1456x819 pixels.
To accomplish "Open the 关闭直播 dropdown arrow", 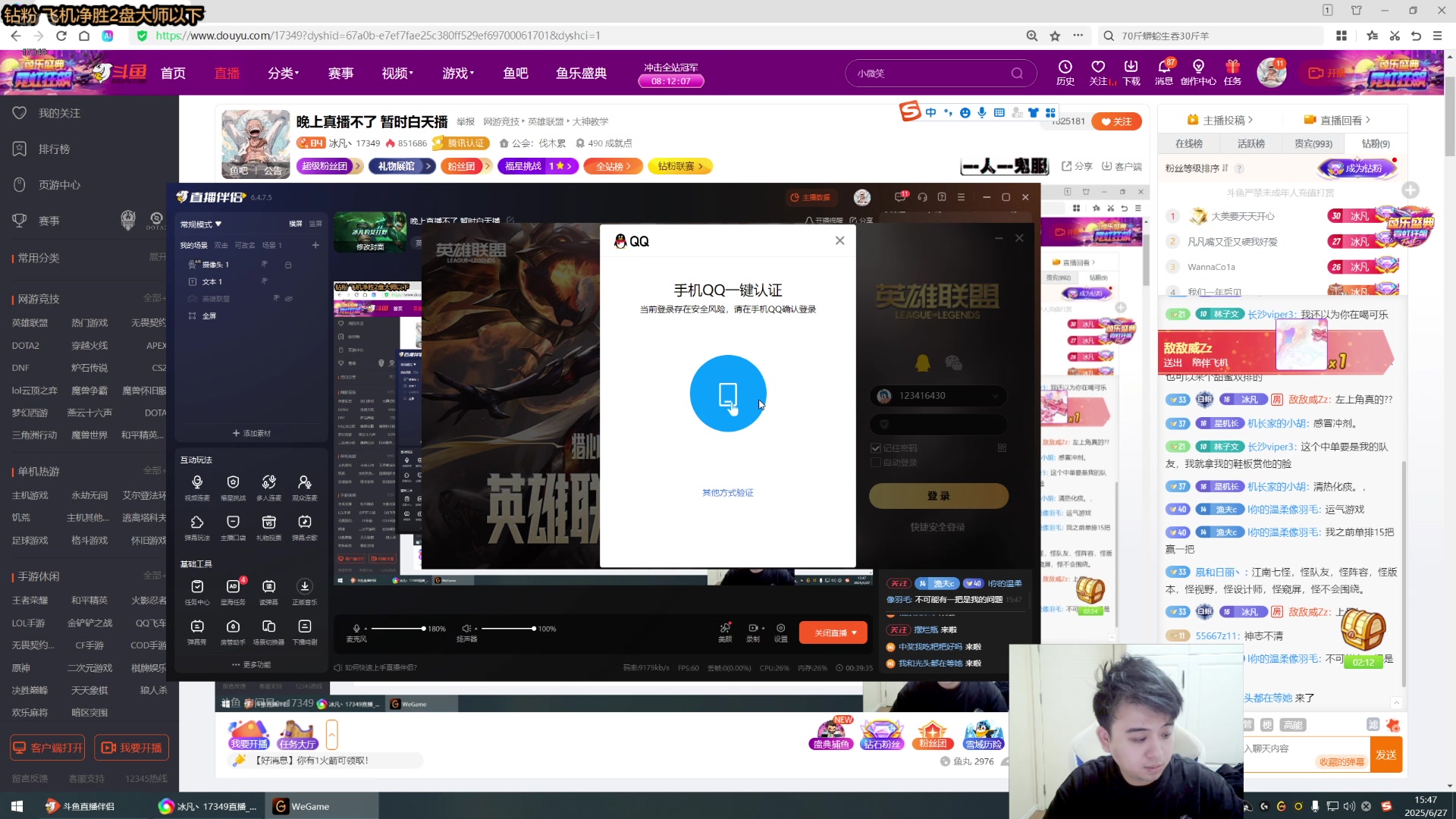I will [855, 633].
